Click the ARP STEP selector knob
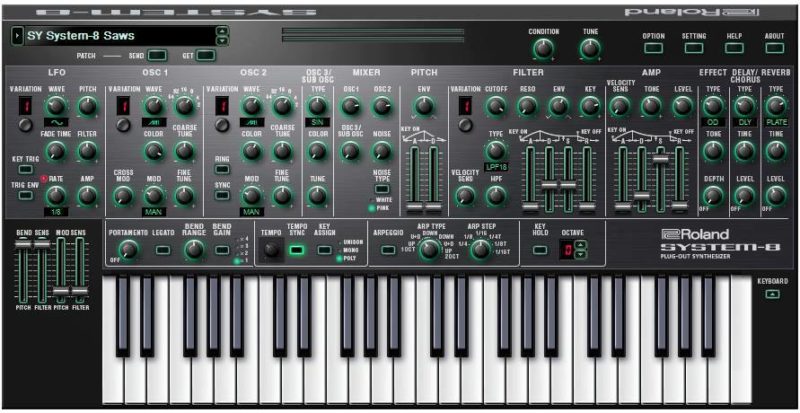 [x=480, y=250]
